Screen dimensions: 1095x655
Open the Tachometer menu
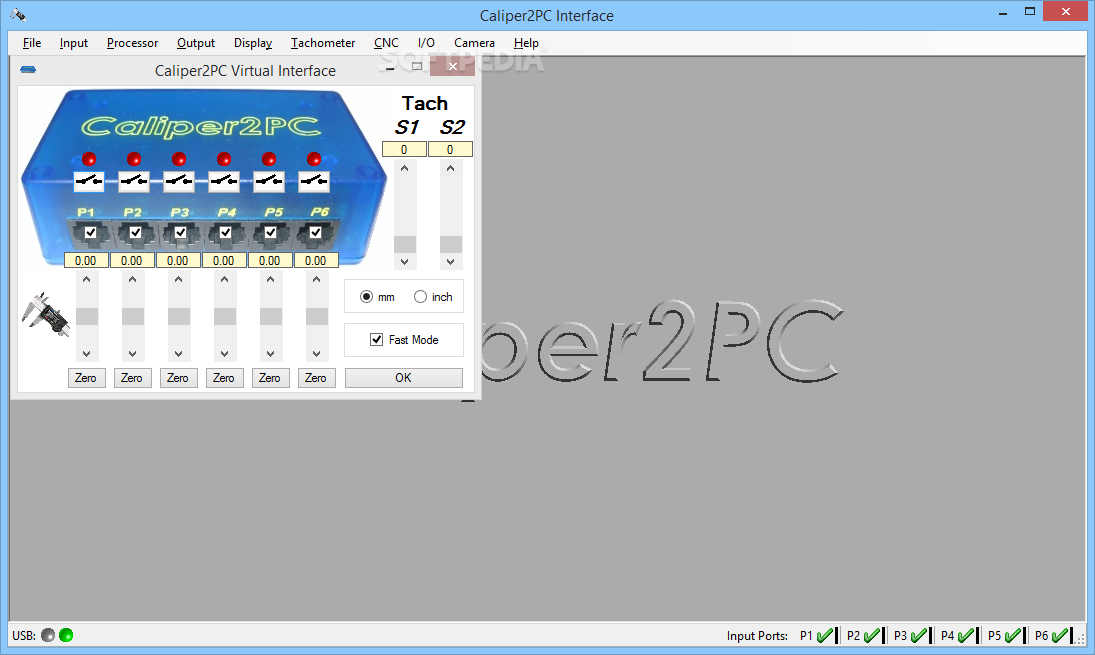(x=323, y=43)
